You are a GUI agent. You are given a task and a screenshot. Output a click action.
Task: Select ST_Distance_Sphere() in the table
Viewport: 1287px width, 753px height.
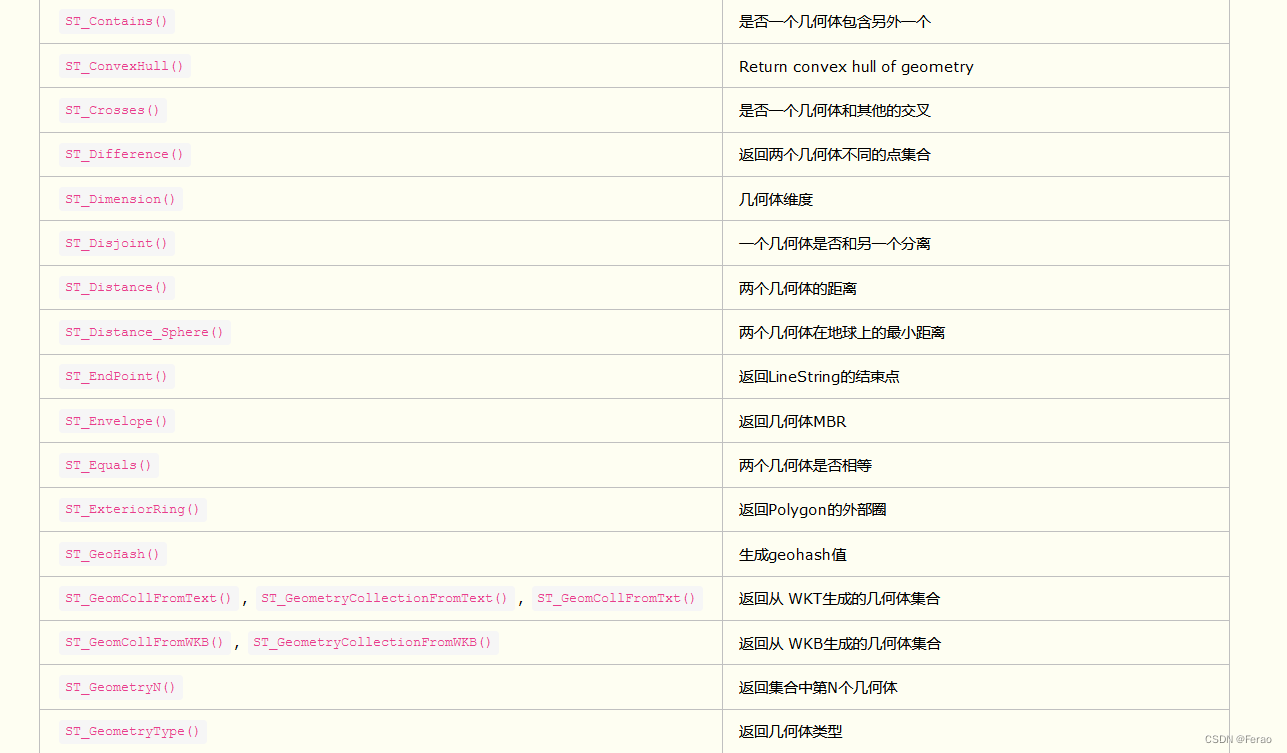[x=145, y=332]
